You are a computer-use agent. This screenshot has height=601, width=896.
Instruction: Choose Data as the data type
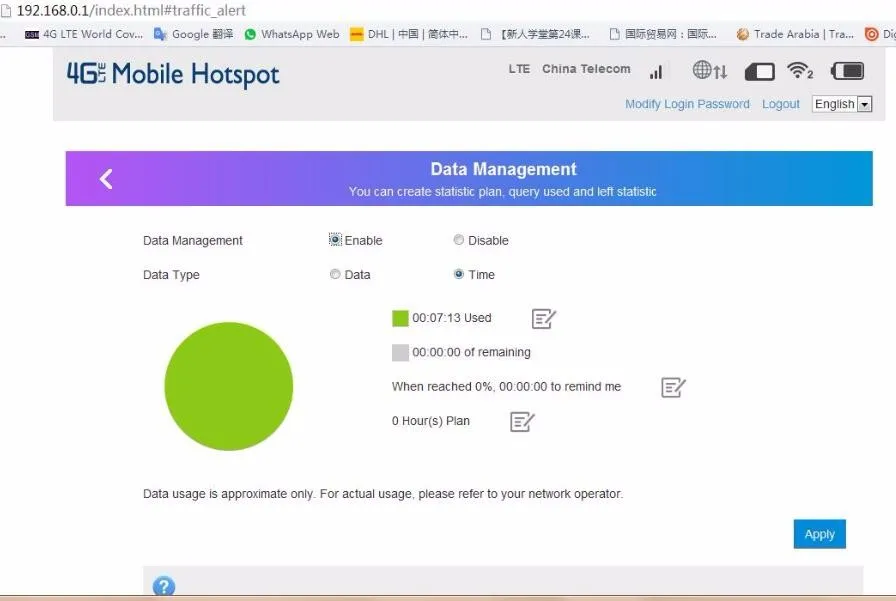[335, 274]
